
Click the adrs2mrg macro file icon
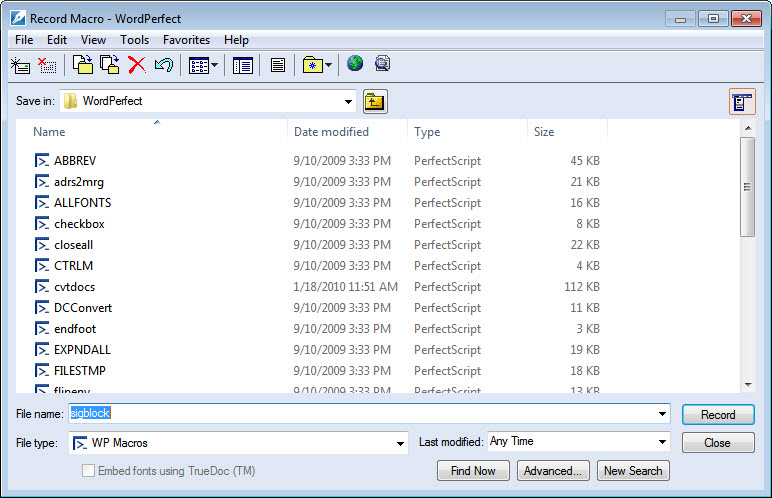pos(42,182)
